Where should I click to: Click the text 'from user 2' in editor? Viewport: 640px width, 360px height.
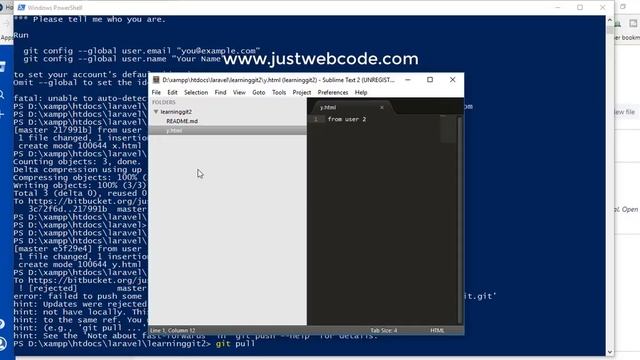[x=347, y=119]
